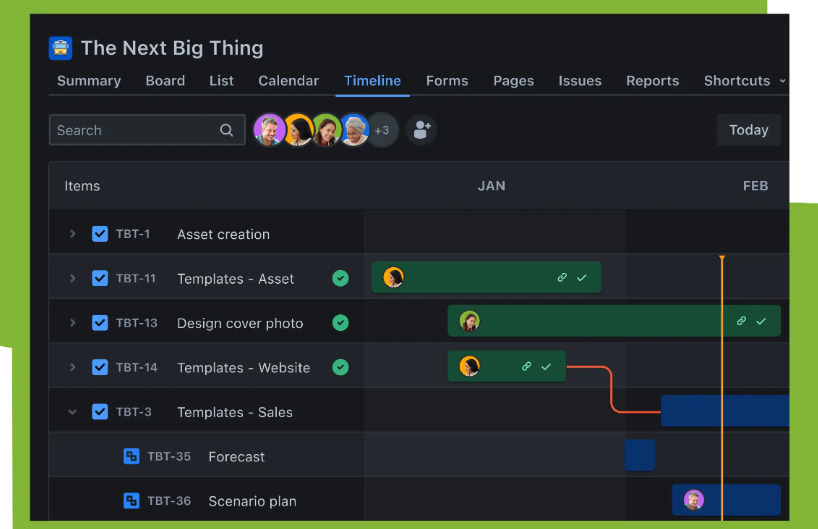Toggle the checkbox icon for TBT-1 Asset creation
The width and height of the screenshot is (818, 529).
click(x=100, y=234)
